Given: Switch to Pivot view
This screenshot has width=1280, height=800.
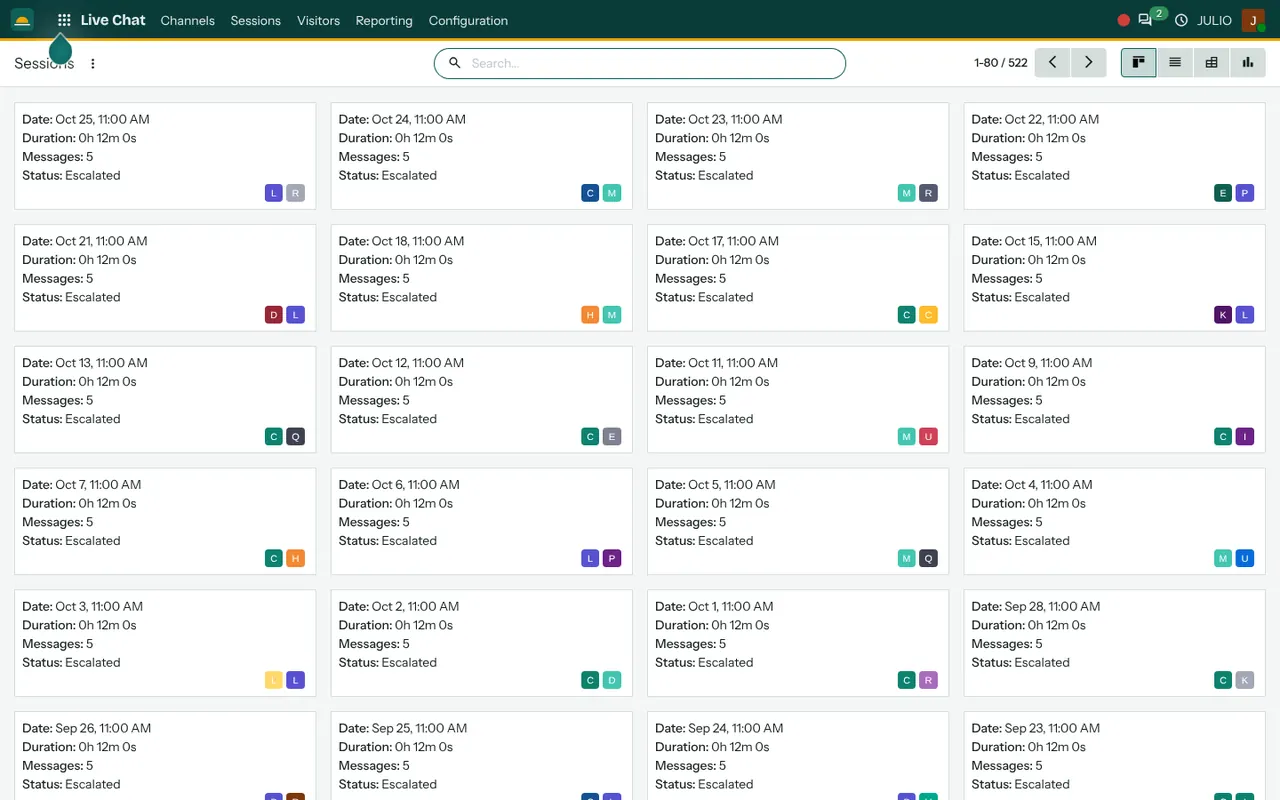Looking at the screenshot, I should [x=1211, y=62].
